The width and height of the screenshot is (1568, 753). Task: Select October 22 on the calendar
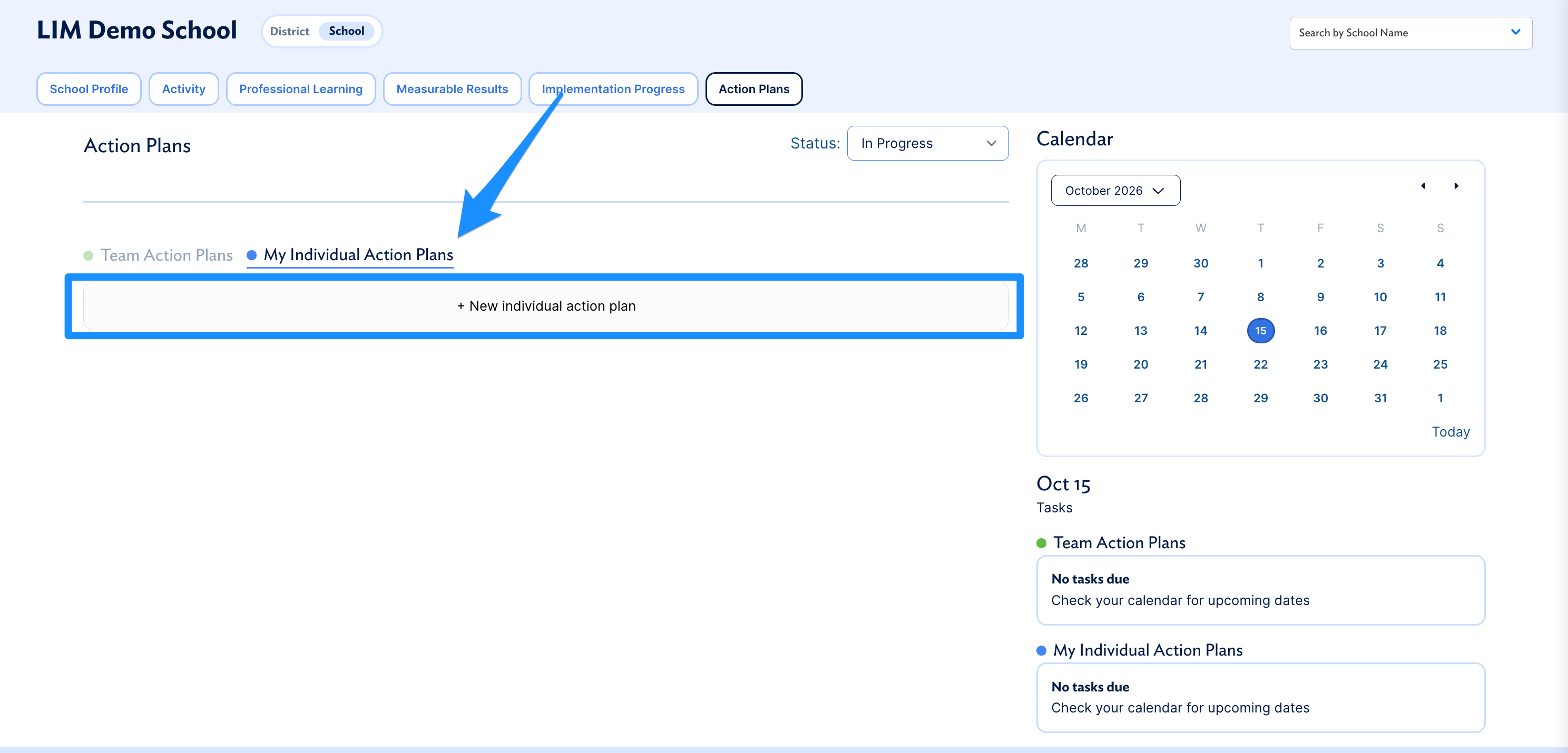point(1261,364)
